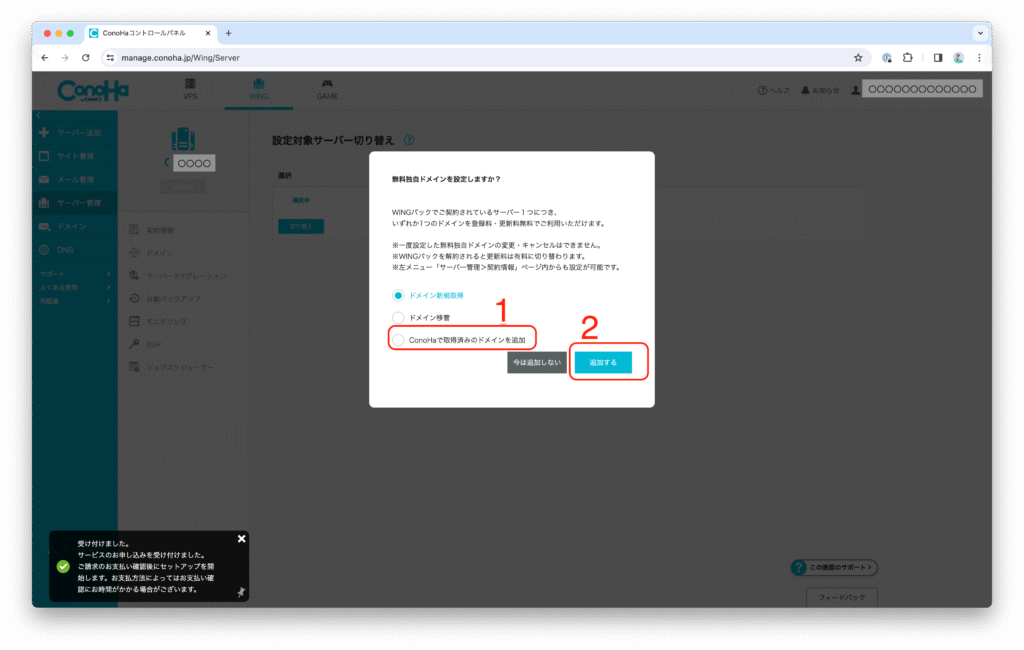Go forward in the browser
Viewport: 1024px width, 650px height.
[x=65, y=57]
